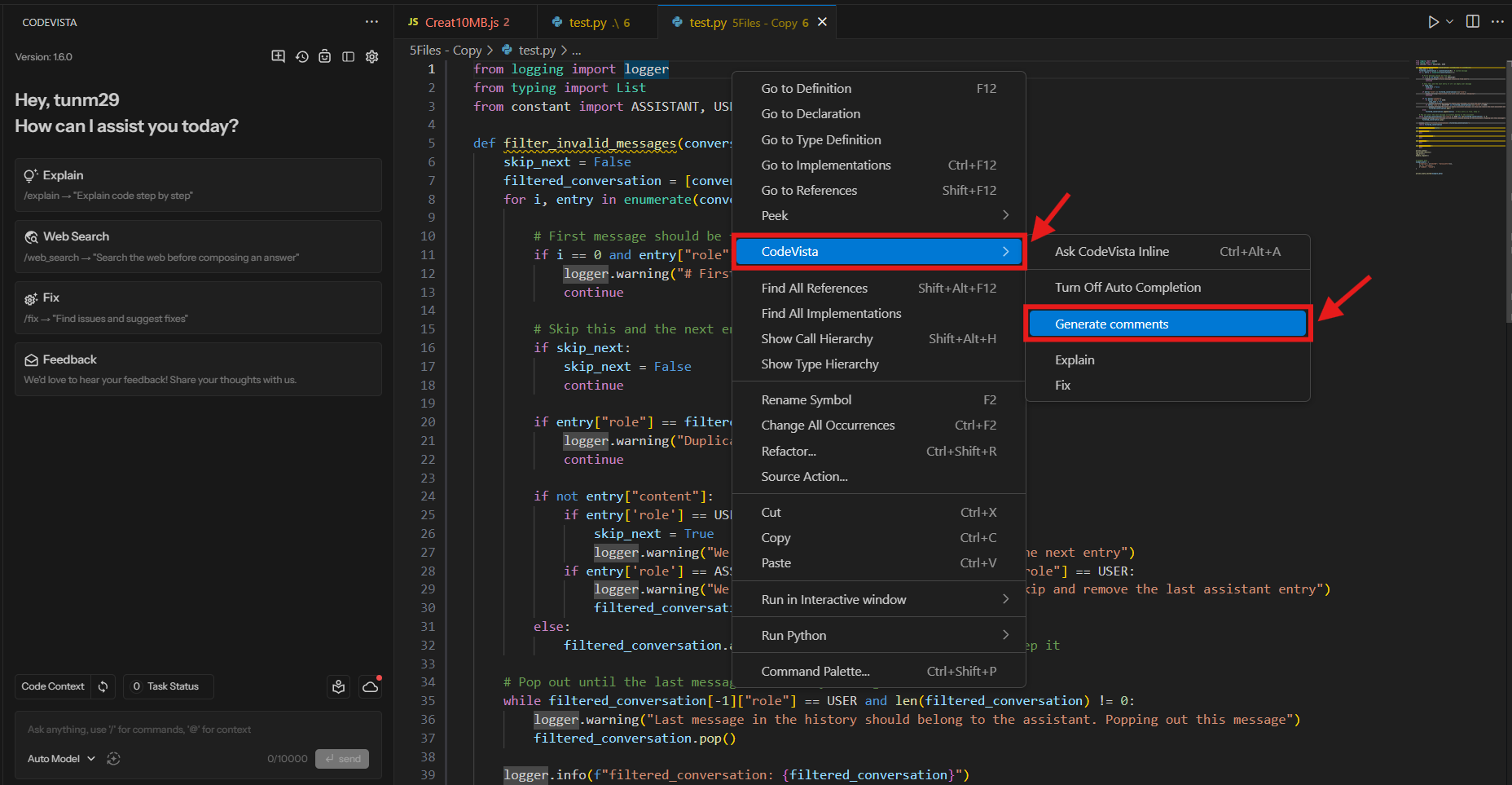Click the Web Search suggestion card
This screenshot has width=1512, height=785.
198,246
